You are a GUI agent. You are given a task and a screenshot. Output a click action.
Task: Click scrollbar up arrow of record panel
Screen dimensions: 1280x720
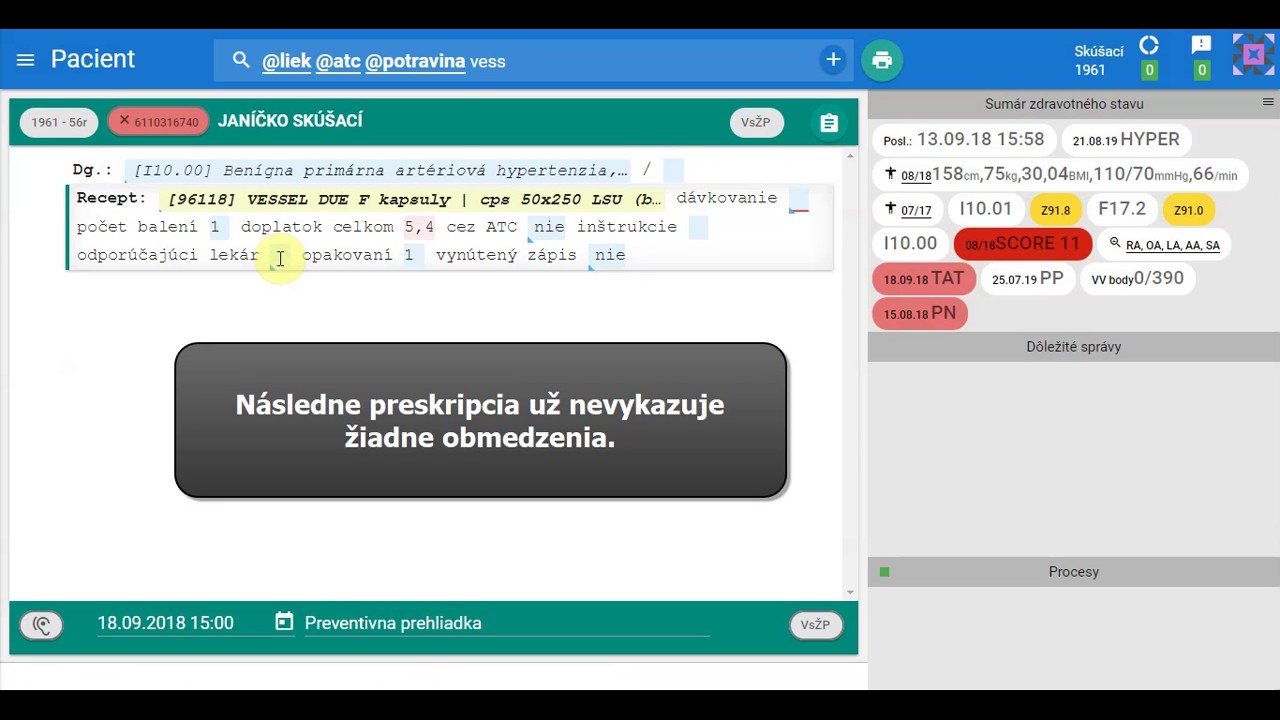(x=851, y=155)
